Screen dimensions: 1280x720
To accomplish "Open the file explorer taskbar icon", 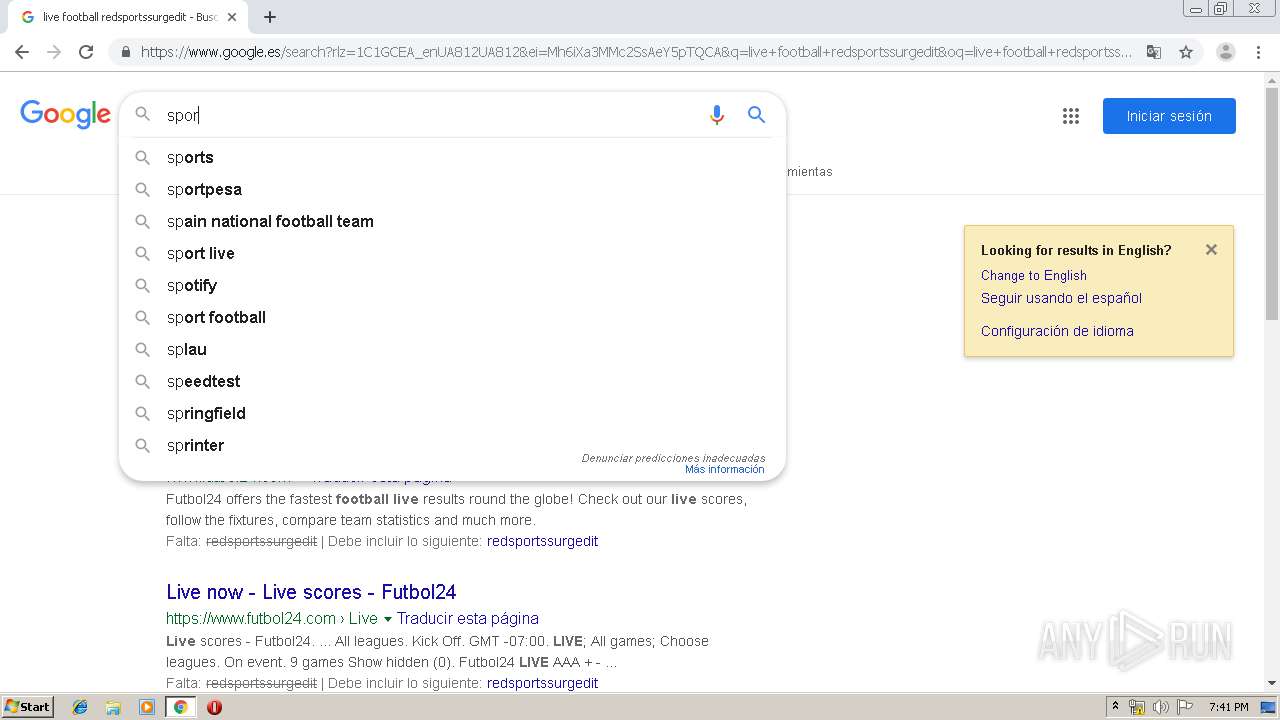I will (113, 707).
